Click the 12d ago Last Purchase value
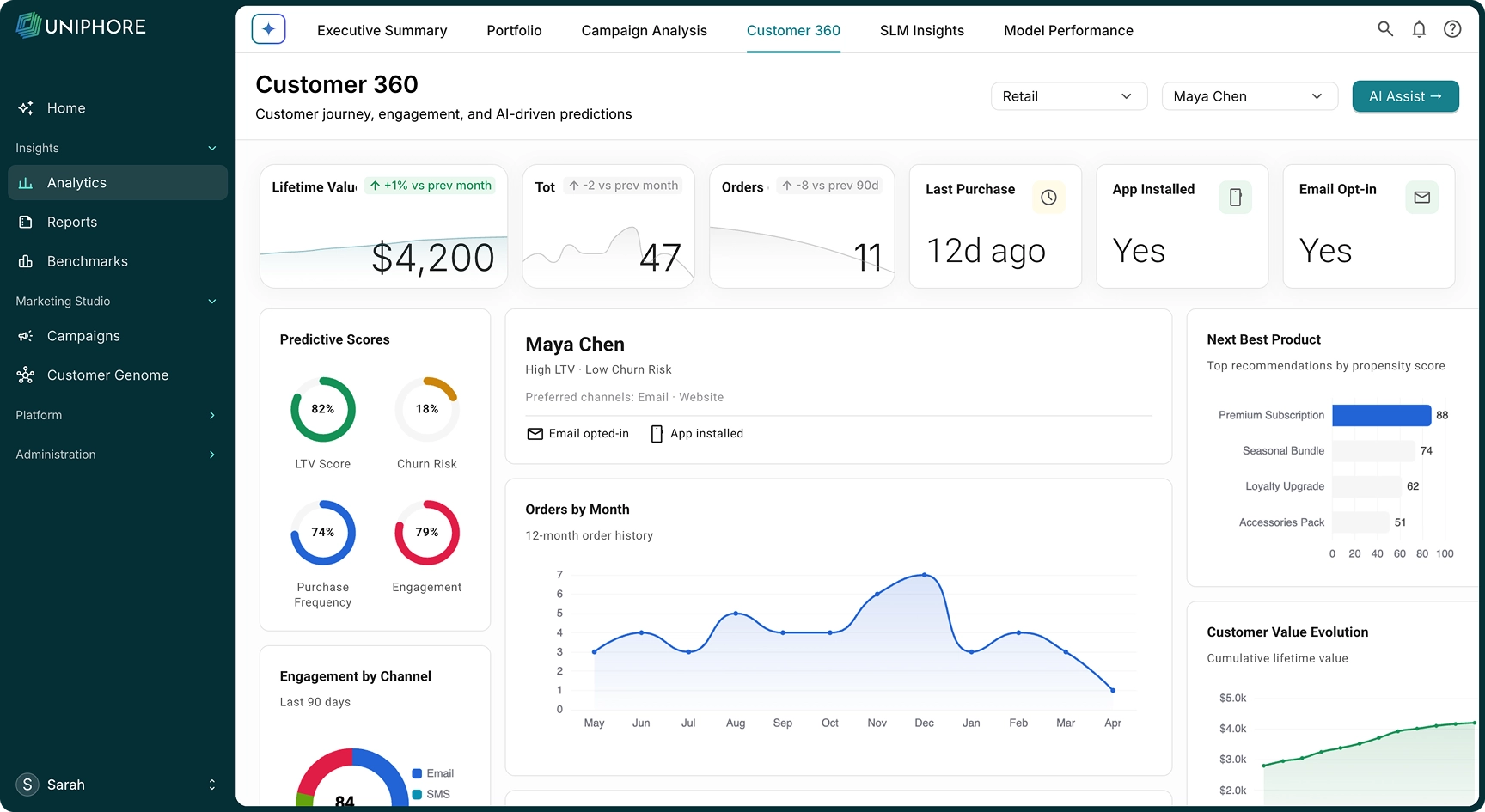Viewport: 1485px width, 812px height. click(986, 251)
